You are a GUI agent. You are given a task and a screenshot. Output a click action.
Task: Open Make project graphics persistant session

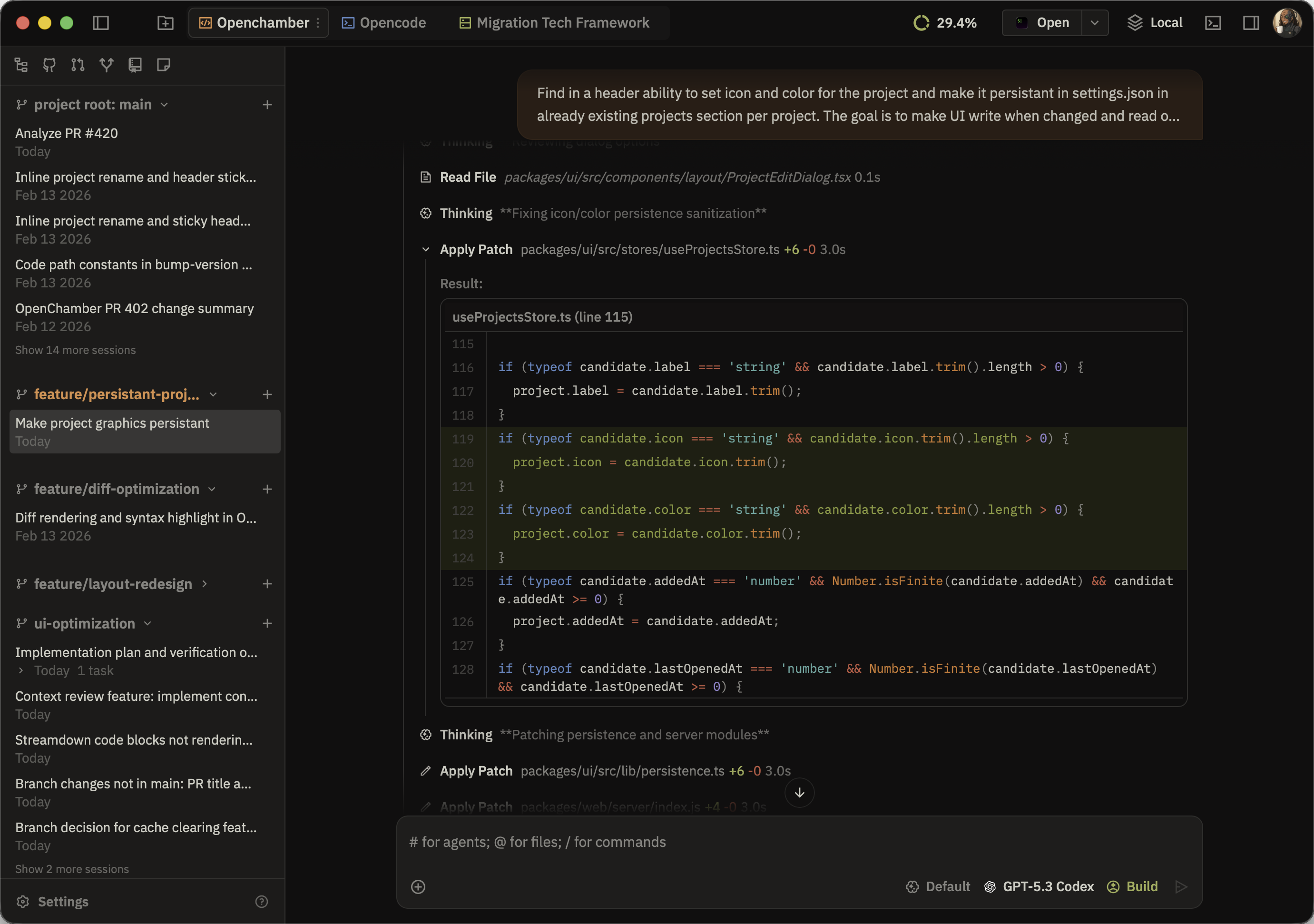point(145,432)
